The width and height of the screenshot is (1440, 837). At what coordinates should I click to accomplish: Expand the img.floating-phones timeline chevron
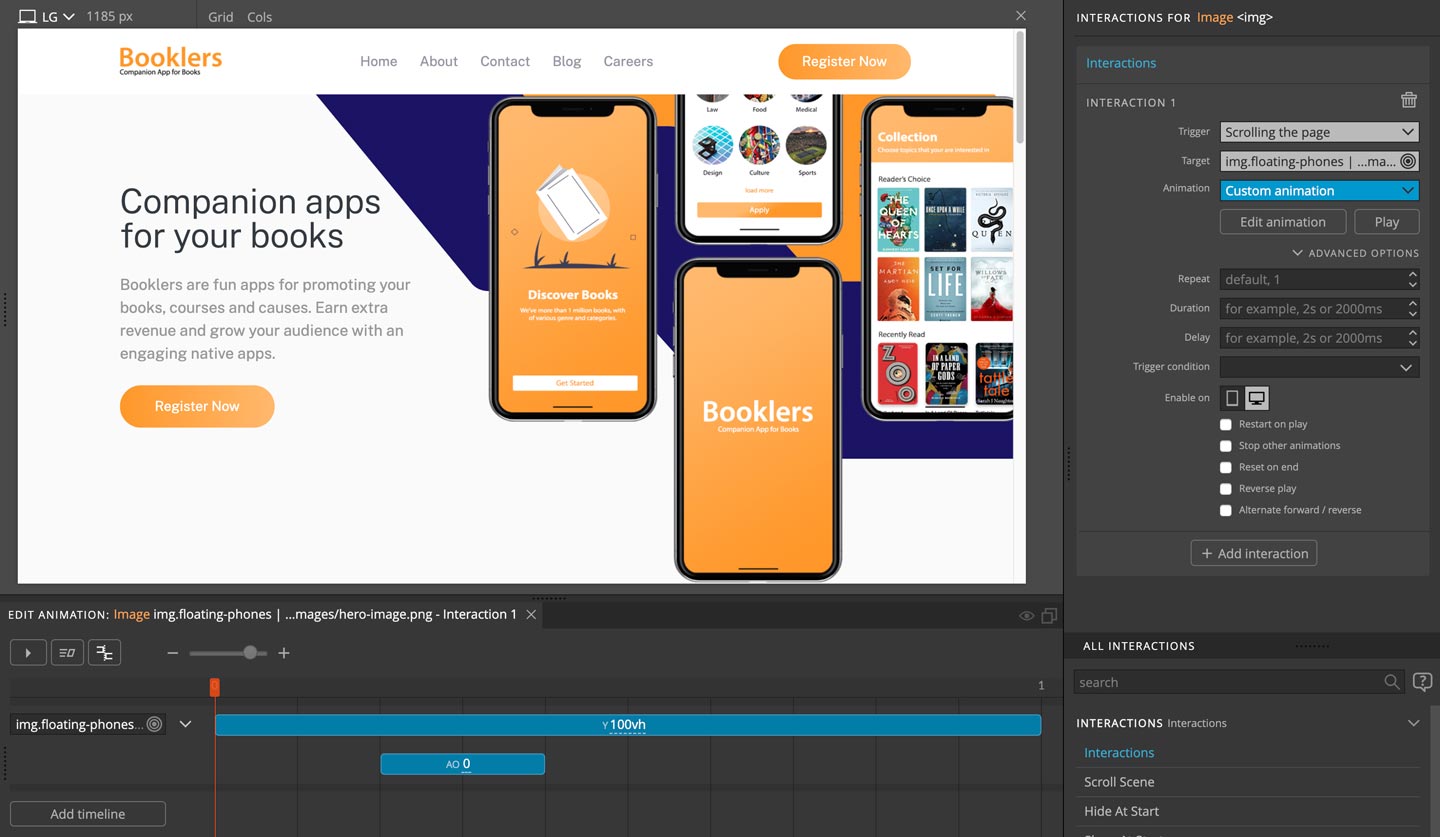[185, 724]
